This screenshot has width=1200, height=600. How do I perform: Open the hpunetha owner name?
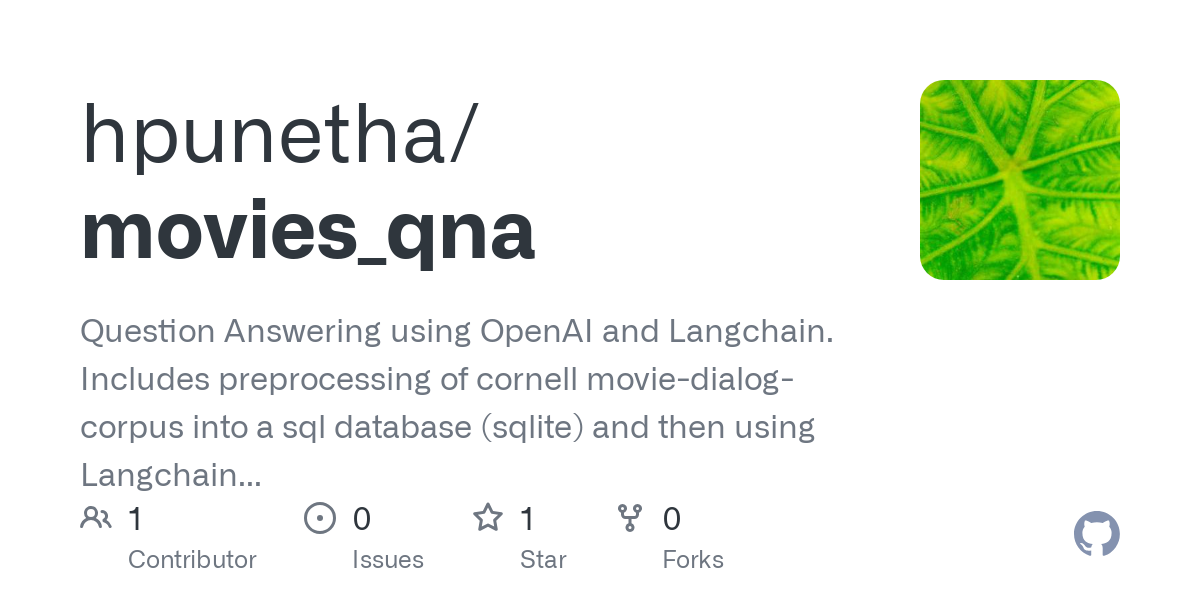click(278, 135)
